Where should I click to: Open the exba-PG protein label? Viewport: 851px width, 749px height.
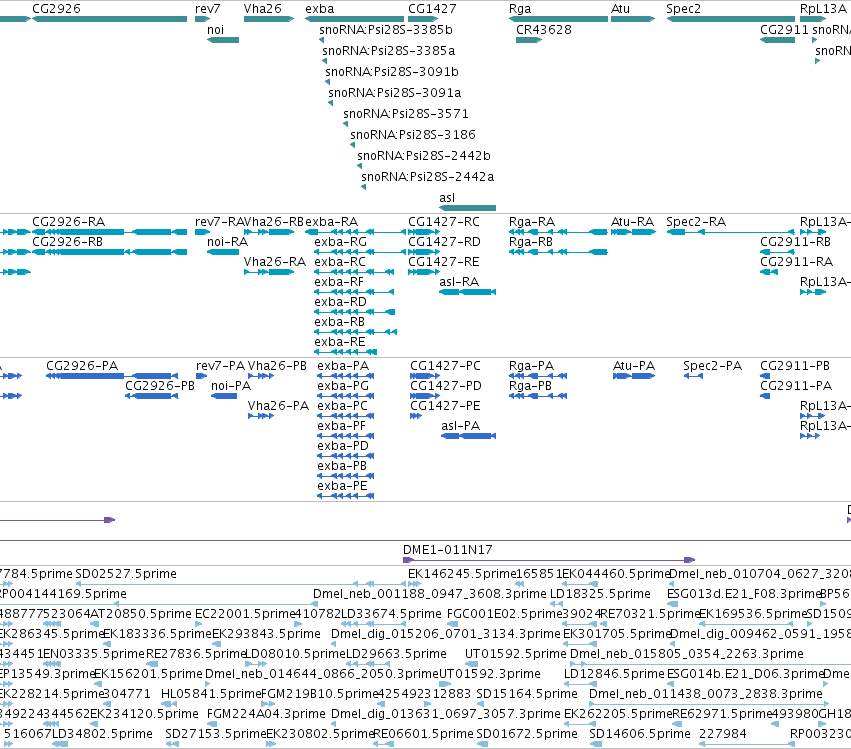[343, 386]
